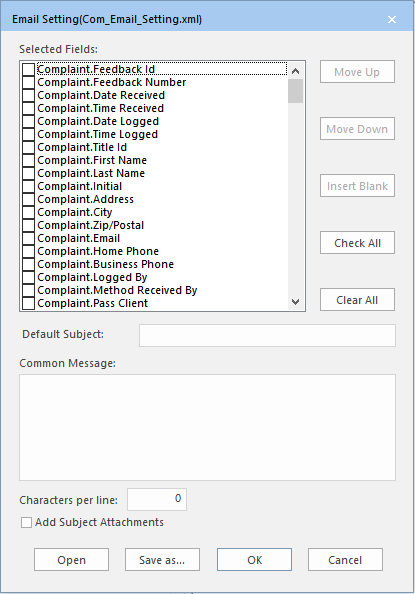The height and width of the screenshot is (594, 415).
Task: Select the Complaint.Home Phone row text
Action: coord(98,251)
